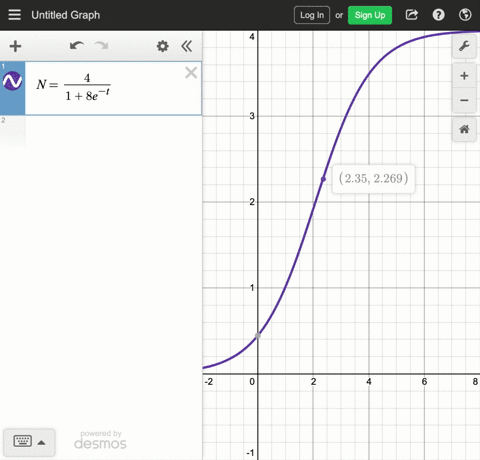
Task: Select the empty expression row 2
Action: pos(101,132)
